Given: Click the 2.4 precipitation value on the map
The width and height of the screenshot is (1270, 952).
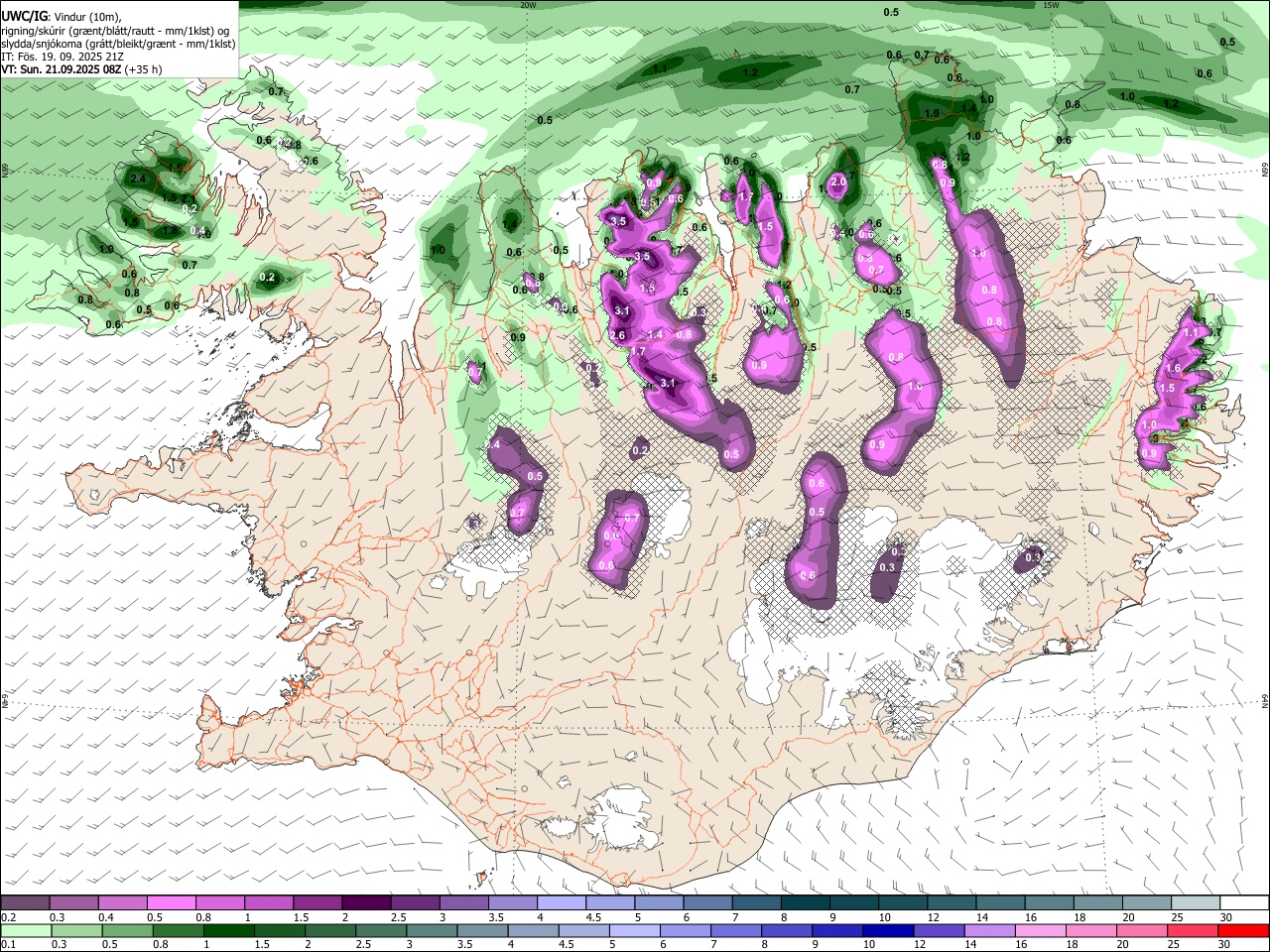Looking at the screenshot, I should 138,179.
